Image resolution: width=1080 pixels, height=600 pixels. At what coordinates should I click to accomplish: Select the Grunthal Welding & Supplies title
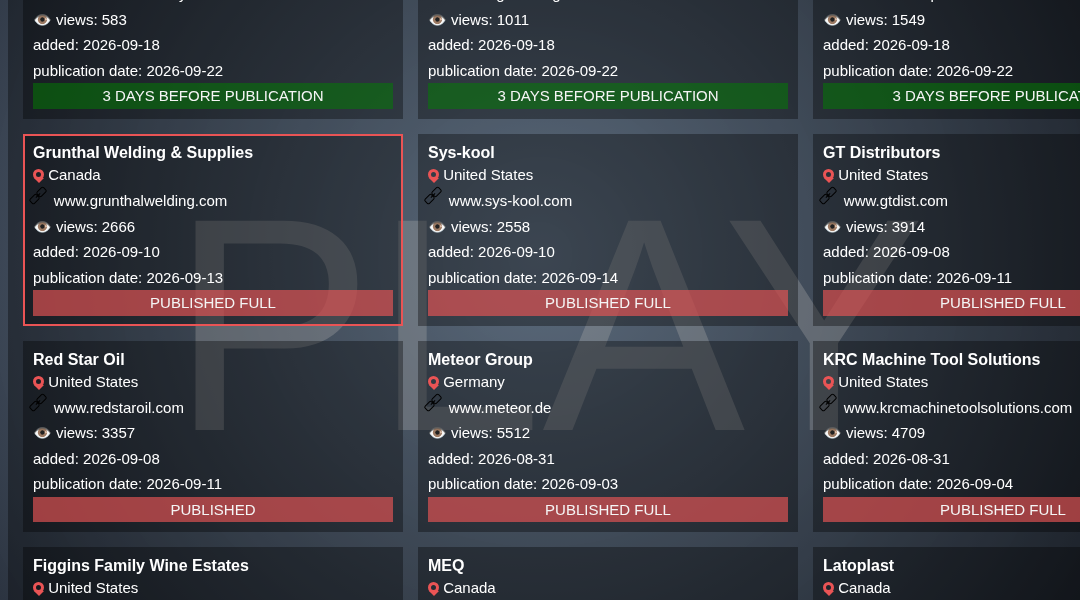point(143,152)
